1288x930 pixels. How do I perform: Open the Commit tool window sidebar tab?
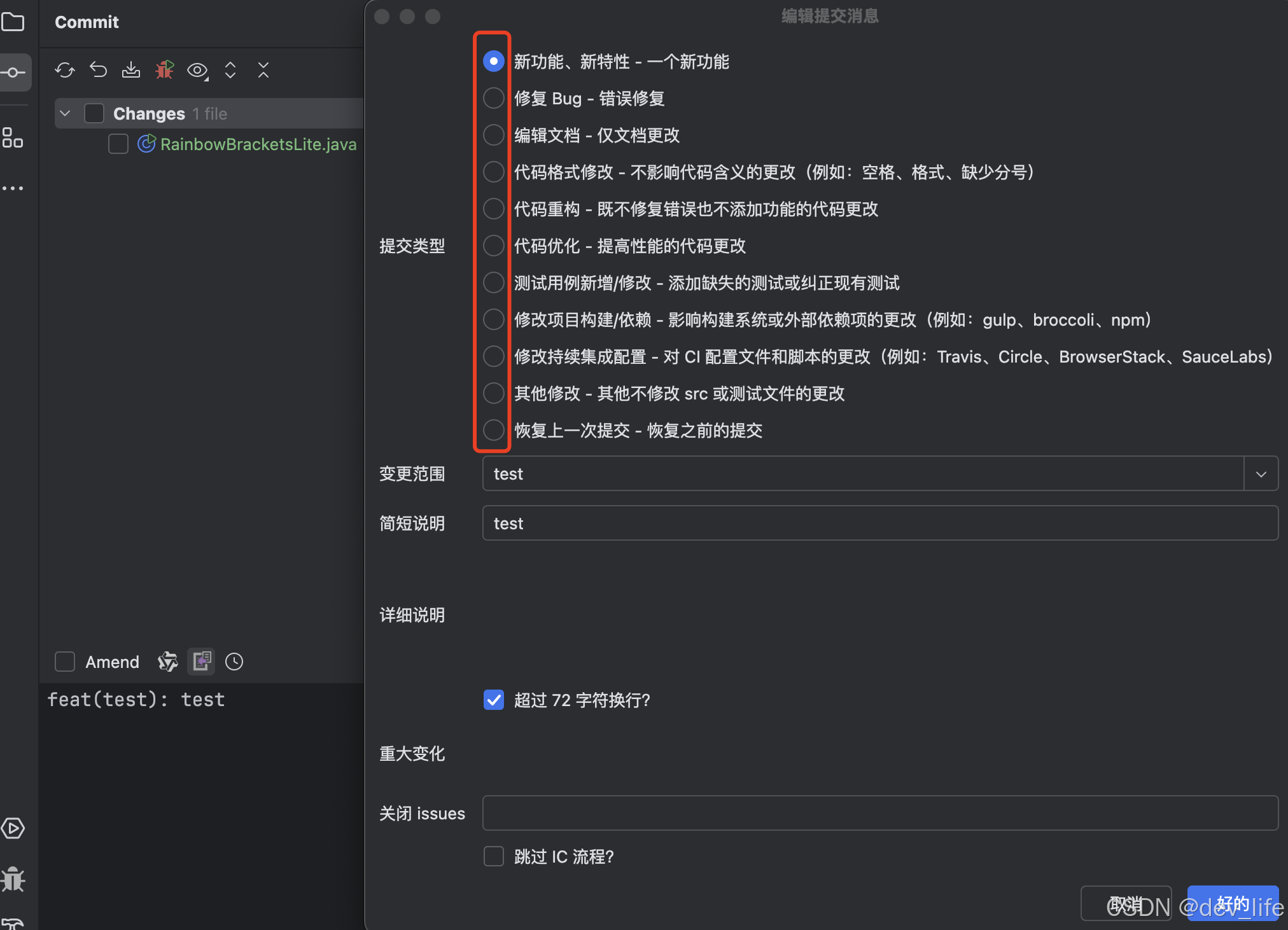coord(13,73)
